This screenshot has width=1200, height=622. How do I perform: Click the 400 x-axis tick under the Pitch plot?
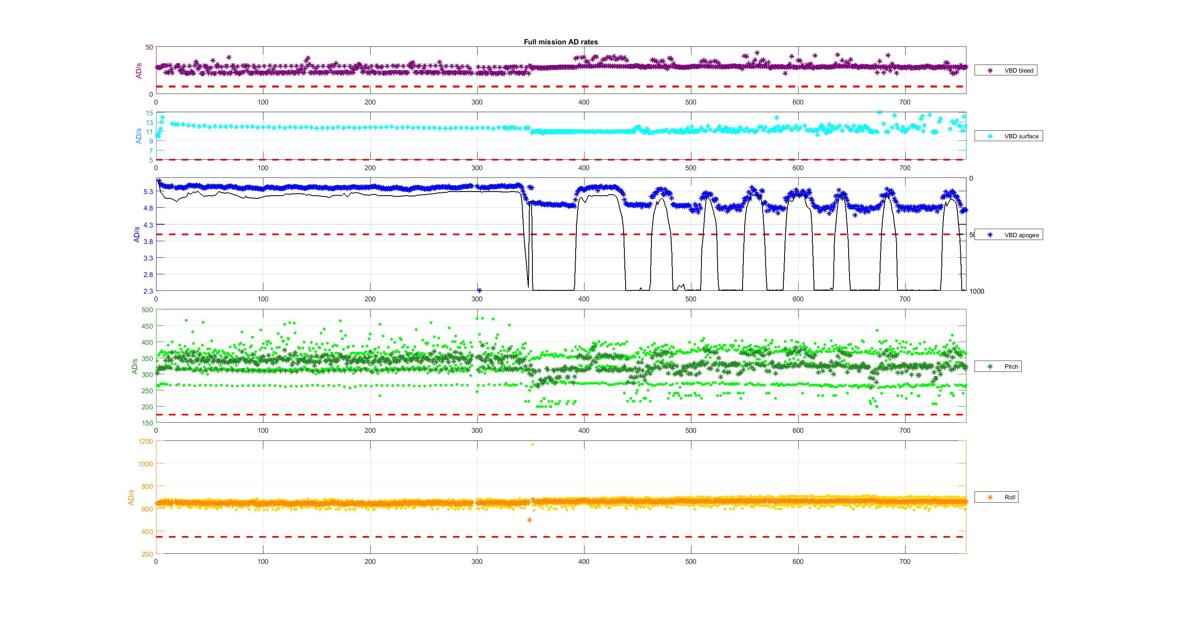coord(584,430)
